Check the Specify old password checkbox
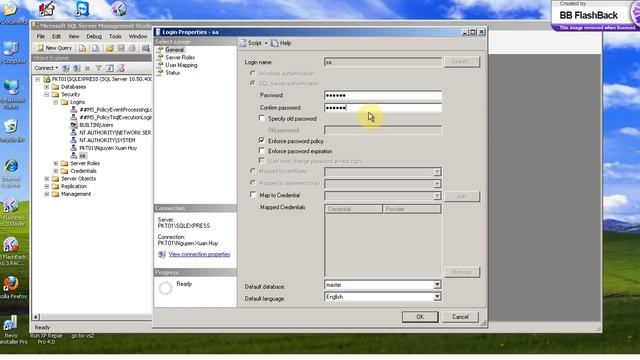The width and height of the screenshot is (640, 360). click(x=262, y=118)
